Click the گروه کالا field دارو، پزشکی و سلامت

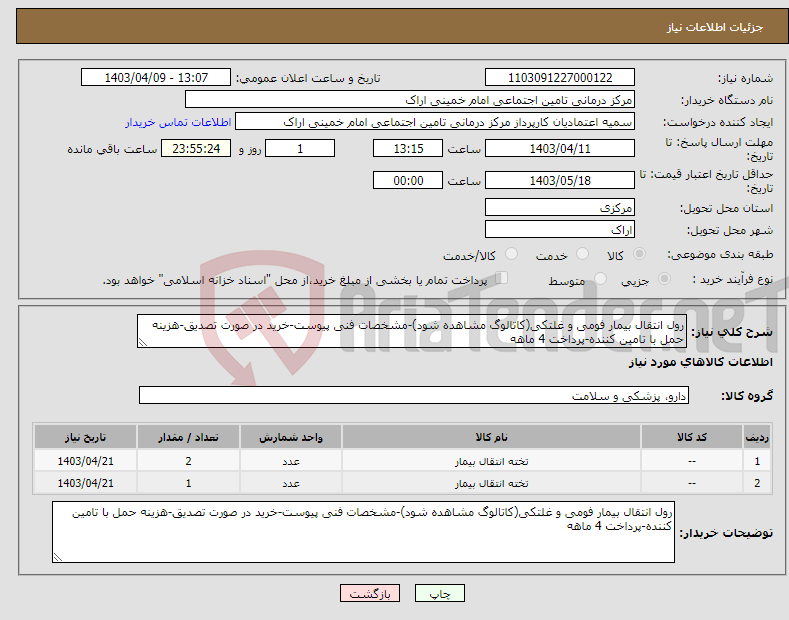coord(414,396)
